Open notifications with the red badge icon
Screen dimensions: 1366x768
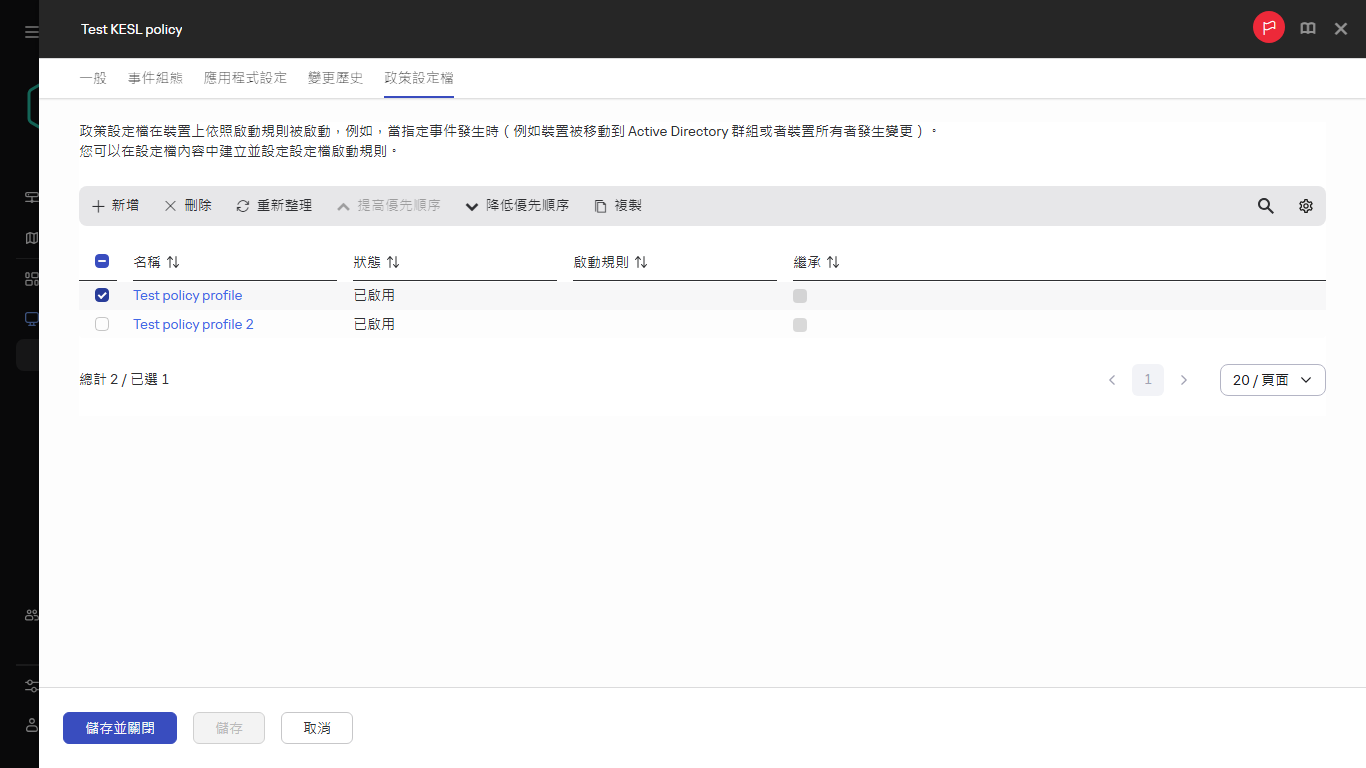click(x=1268, y=27)
